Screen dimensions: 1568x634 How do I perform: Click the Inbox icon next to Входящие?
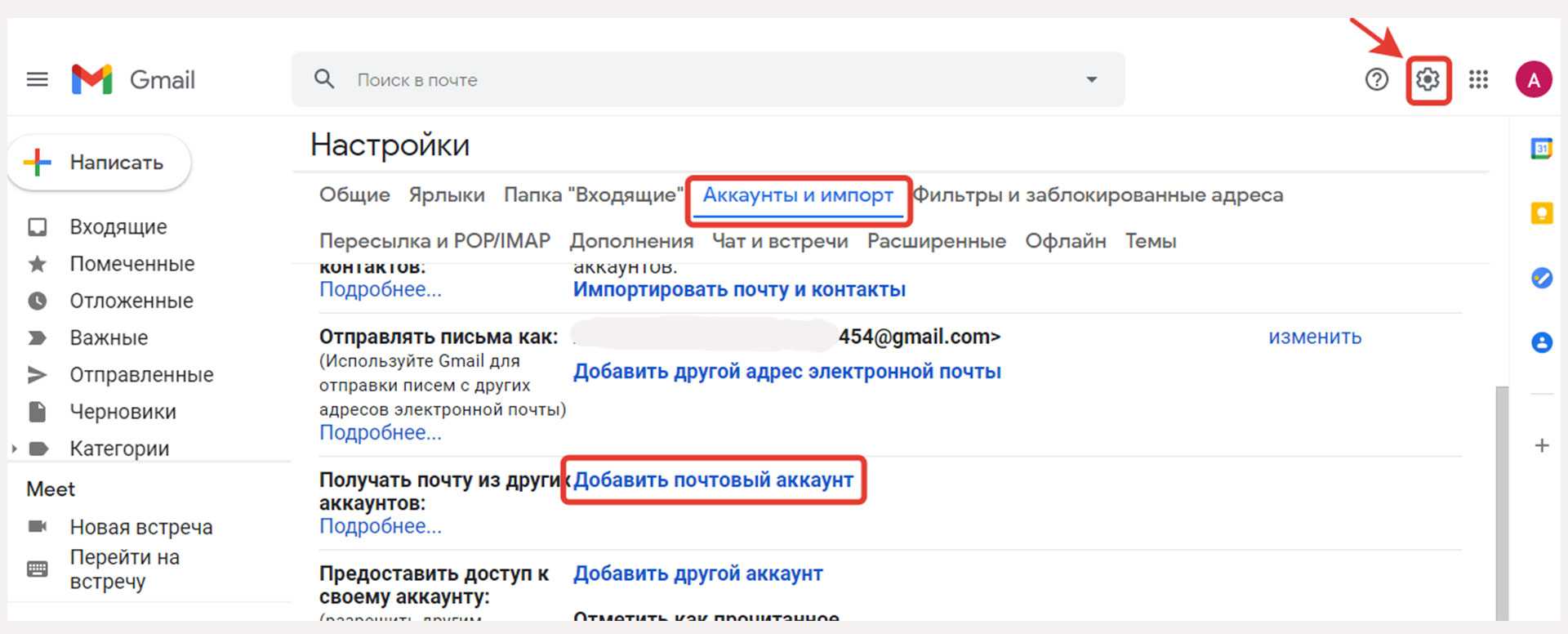37,227
